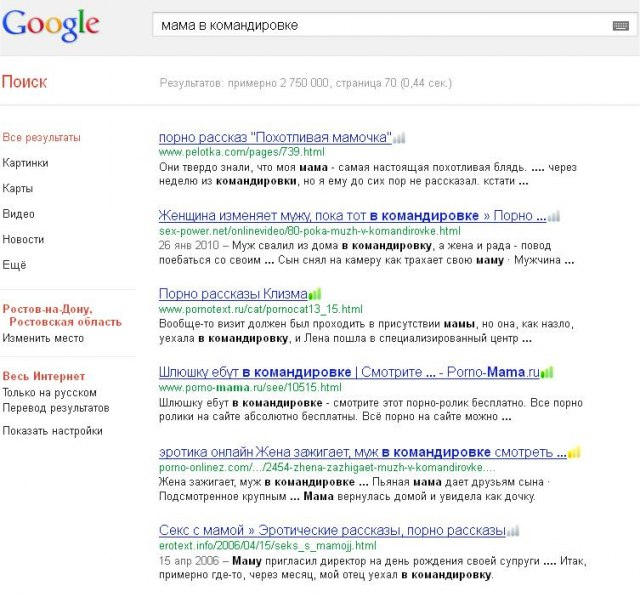Click URL 'www.pornotext.ru/cat/pornocat13_15.html'
This screenshot has height=597, width=640.
[260, 309]
